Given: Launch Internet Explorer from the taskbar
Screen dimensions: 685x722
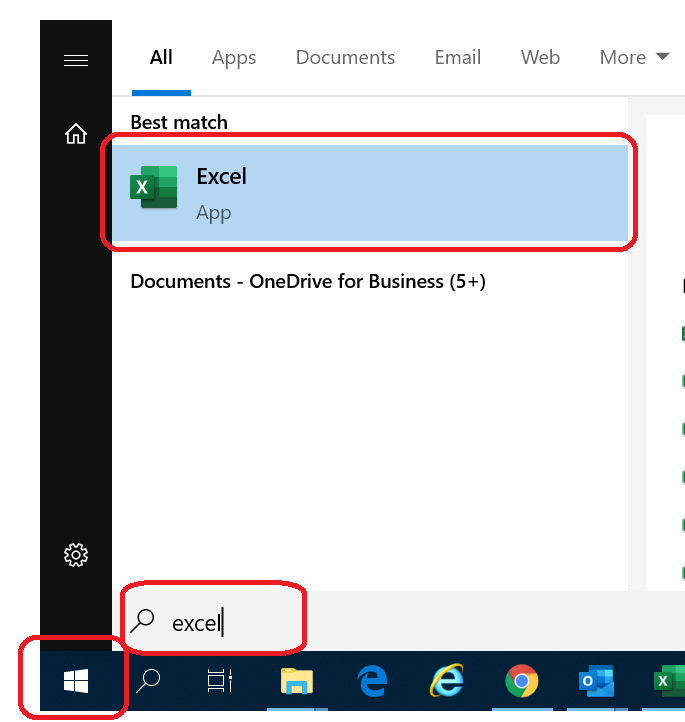Looking at the screenshot, I should pos(447,681).
